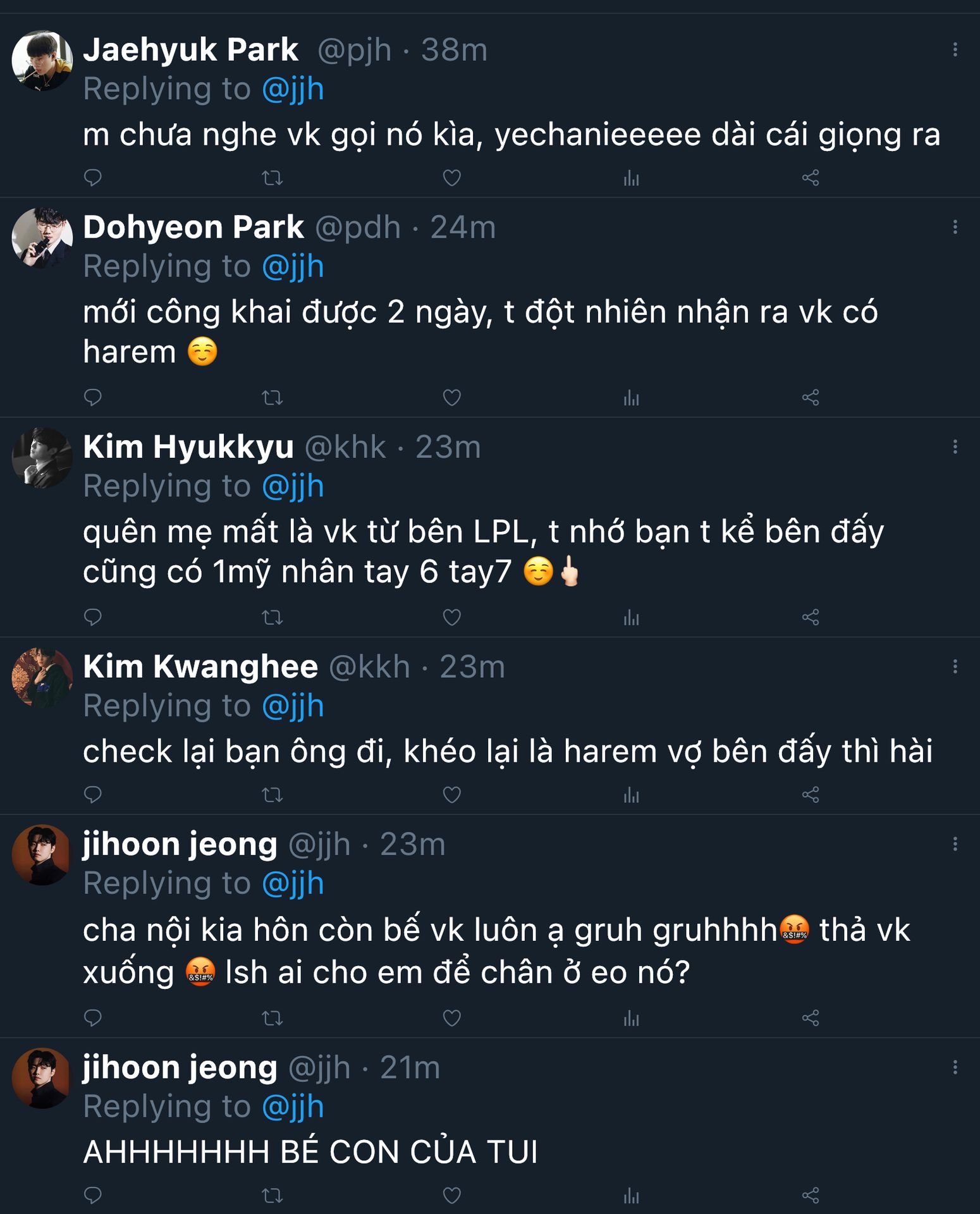
Task: Like the AHHHHHHH BÉ CON tweet
Action: click(x=451, y=1196)
